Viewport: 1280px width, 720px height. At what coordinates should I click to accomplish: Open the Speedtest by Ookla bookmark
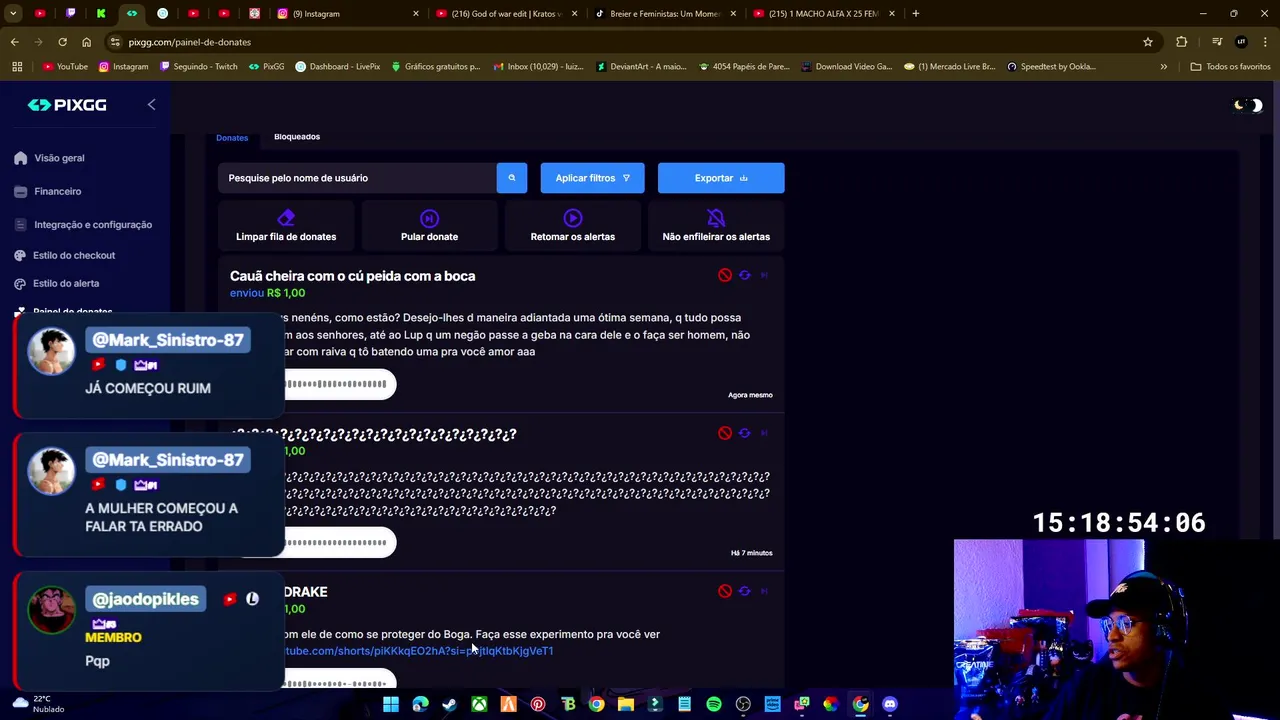(x=1050, y=67)
